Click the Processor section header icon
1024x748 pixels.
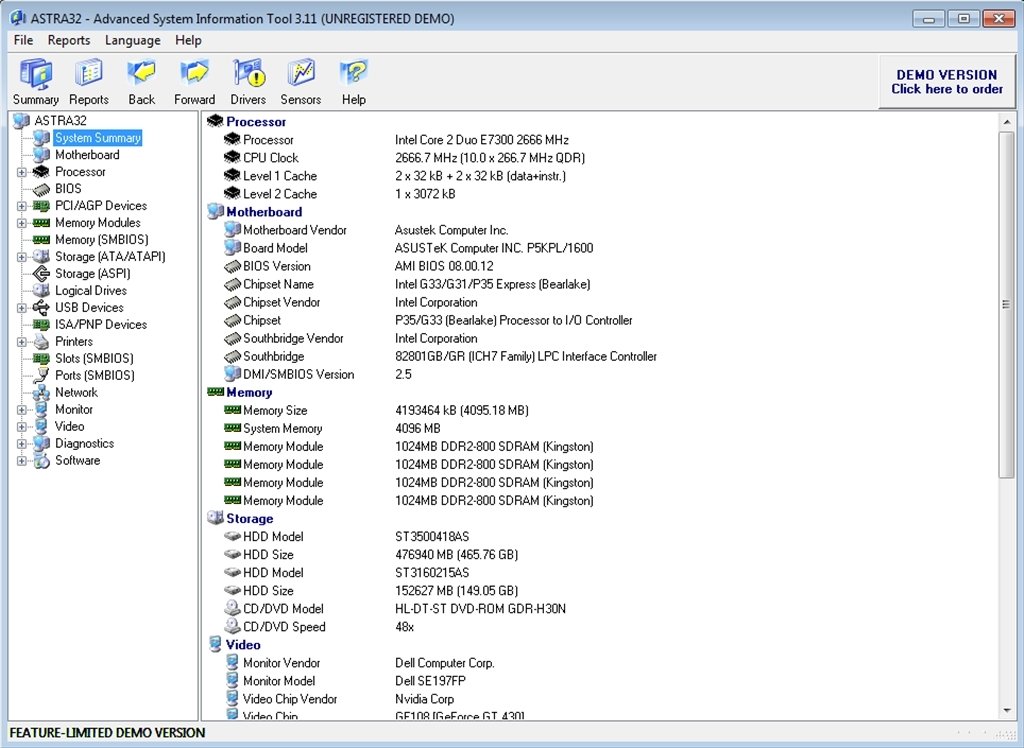coord(216,122)
